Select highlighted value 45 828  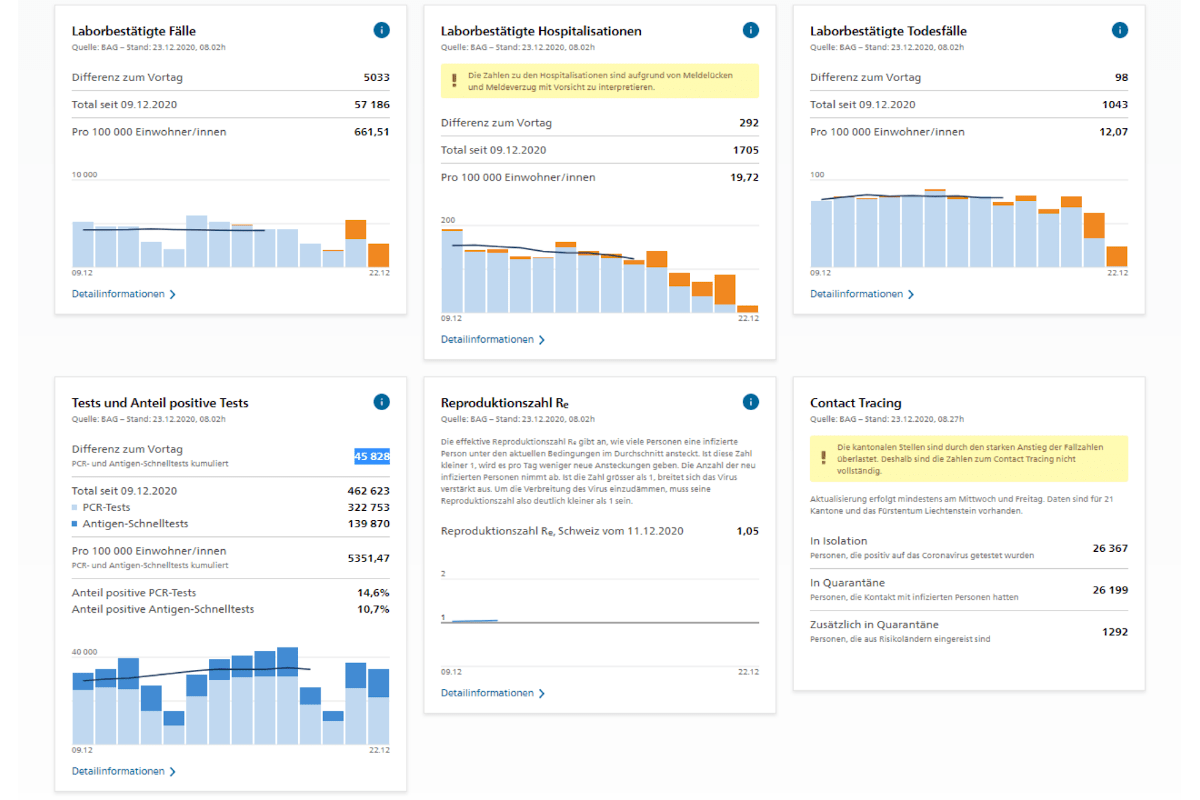click(372, 456)
